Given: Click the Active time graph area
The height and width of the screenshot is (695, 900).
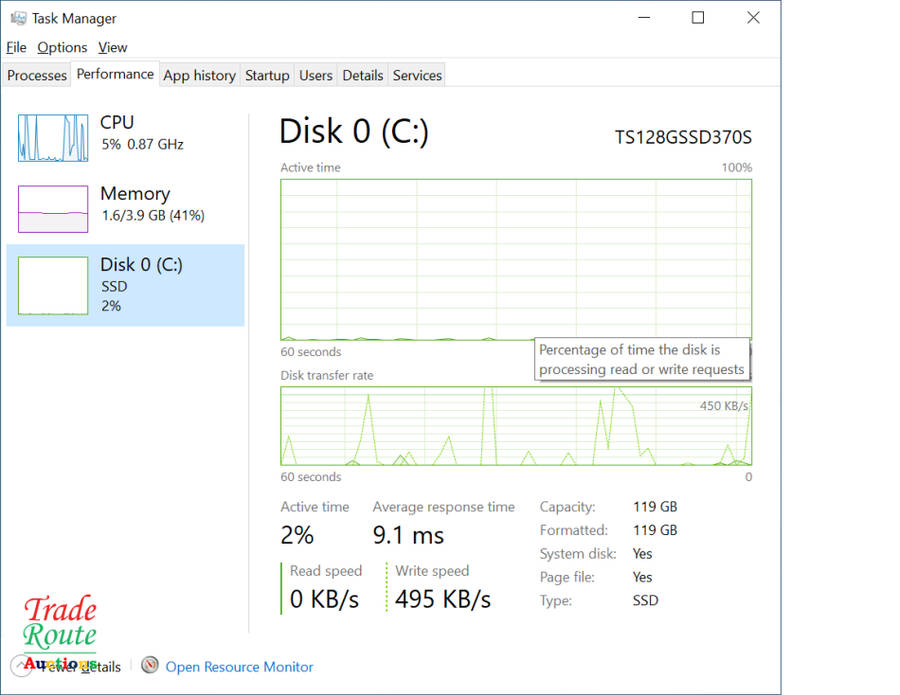Looking at the screenshot, I should (515, 259).
